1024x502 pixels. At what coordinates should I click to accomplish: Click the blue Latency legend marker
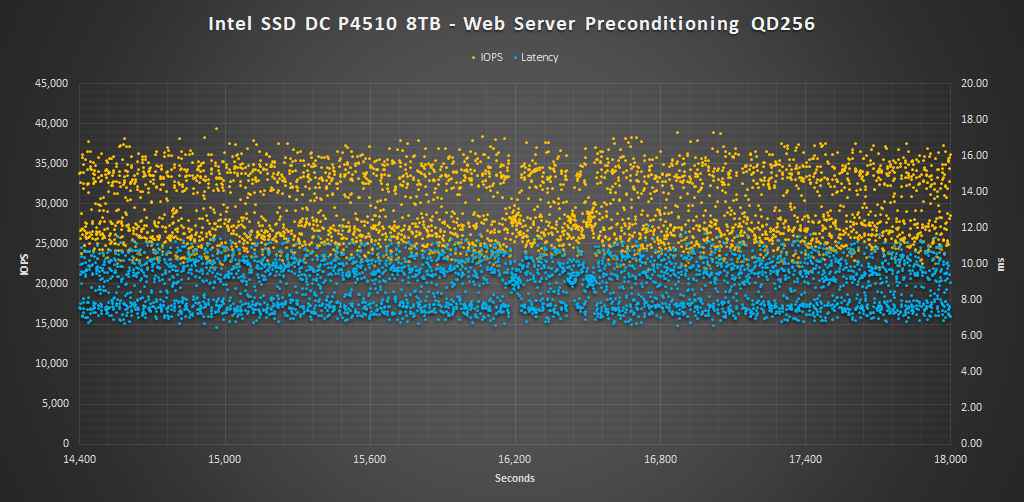(x=515, y=57)
